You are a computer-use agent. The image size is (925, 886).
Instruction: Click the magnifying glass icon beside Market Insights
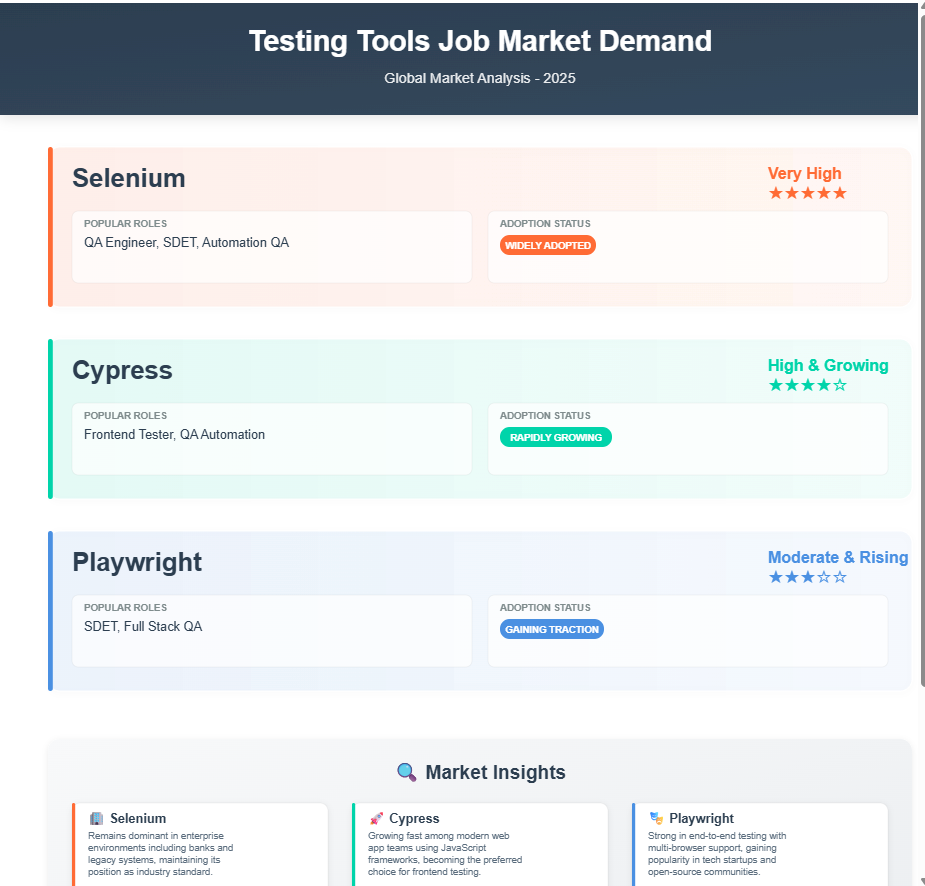pos(406,772)
